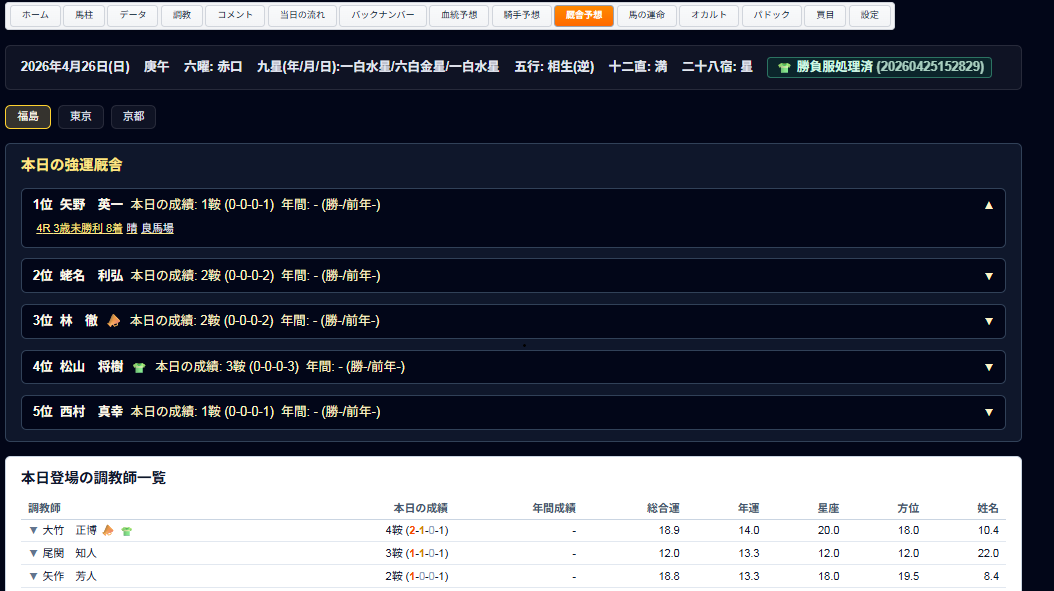Open the 4R 3歳未勝利 8着 link

tap(79, 229)
